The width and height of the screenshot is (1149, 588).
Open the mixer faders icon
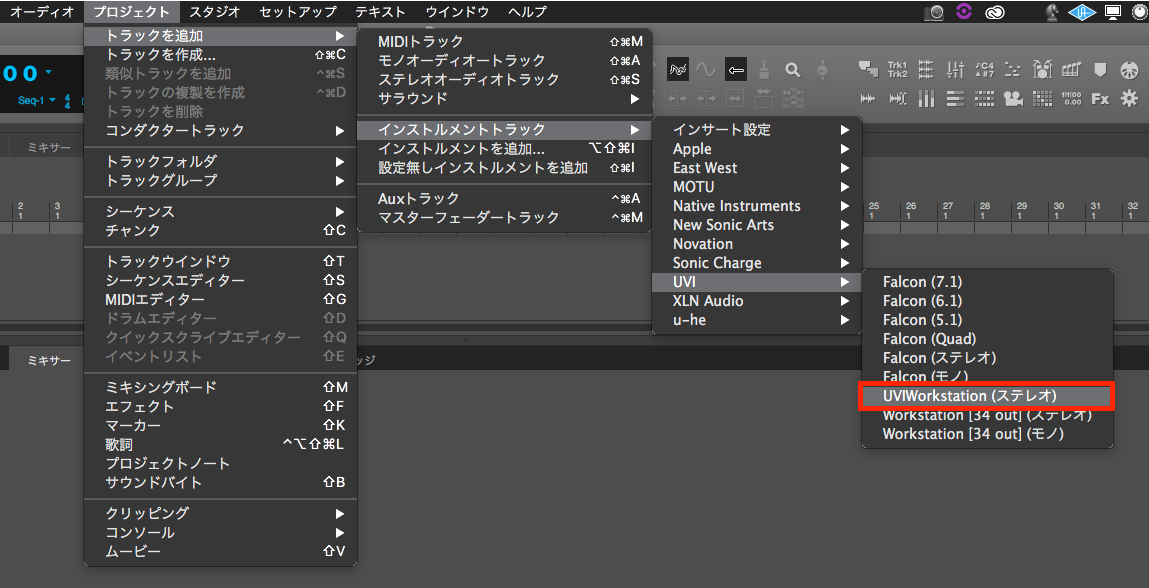(x=956, y=70)
